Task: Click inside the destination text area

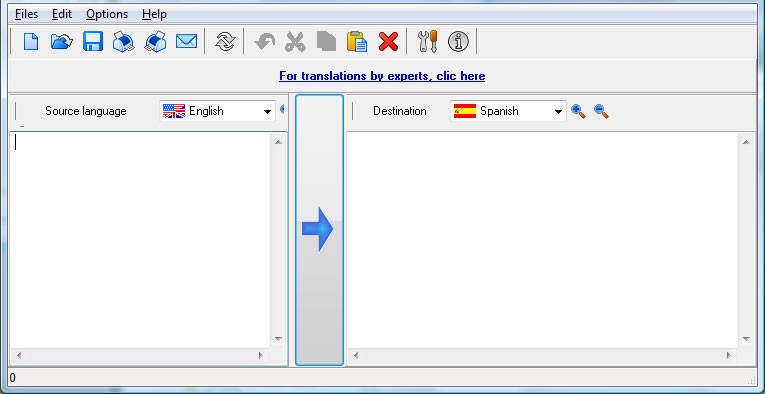Action: coord(542,240)
